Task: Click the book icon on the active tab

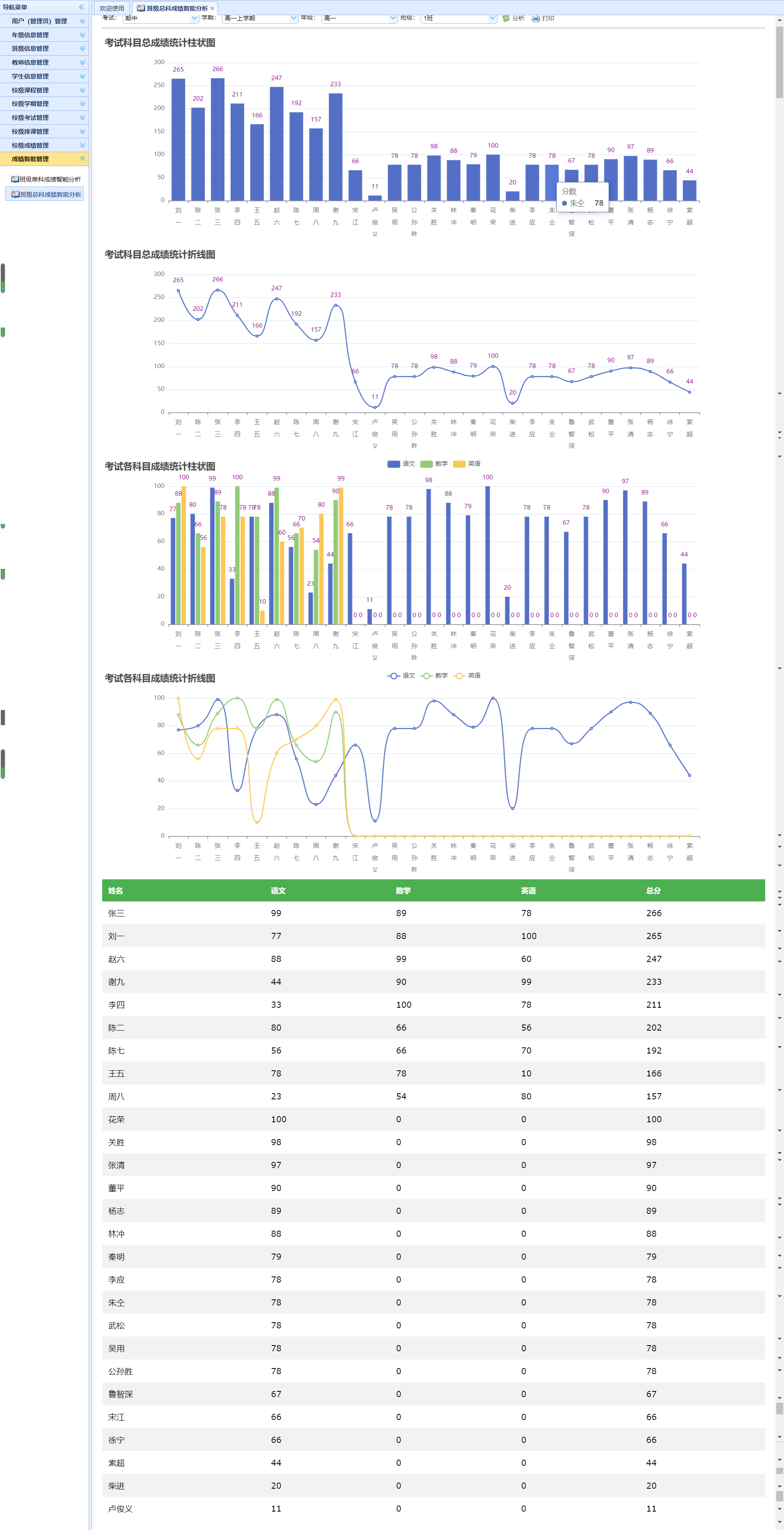Action: (141, 8)
